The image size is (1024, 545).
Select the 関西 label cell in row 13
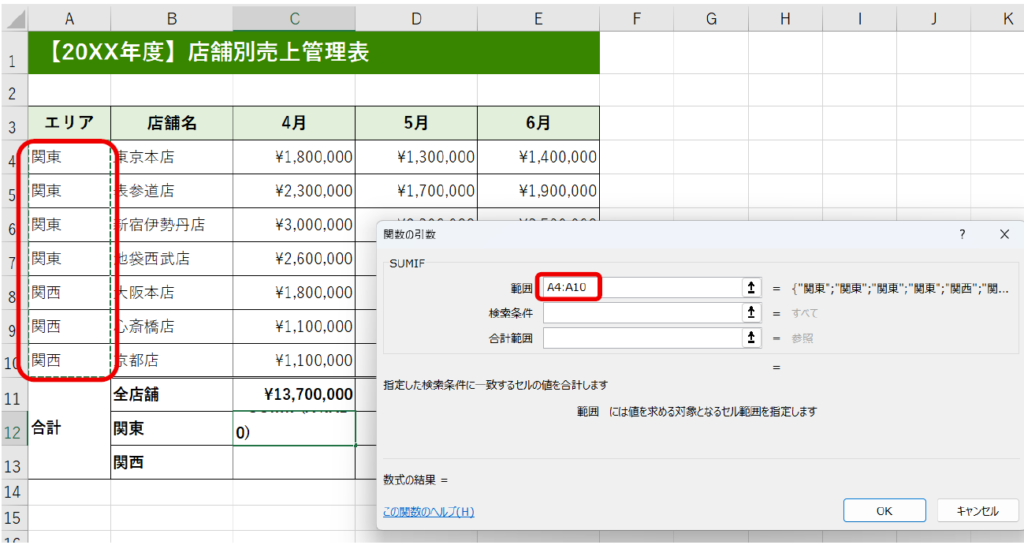(x=171, y=463)
